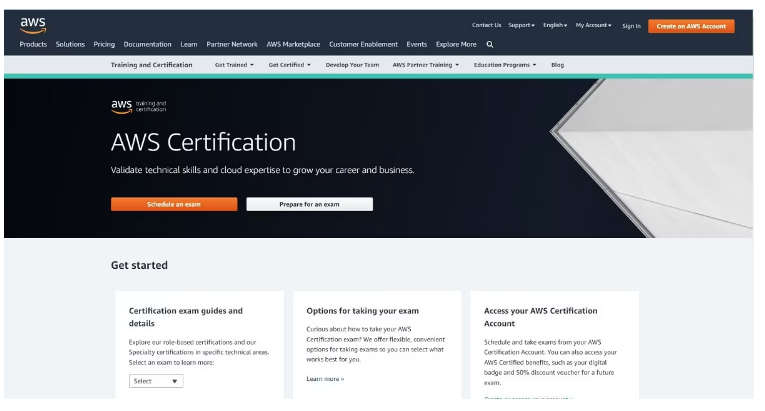The height and width of the screenshot is (411, 765).
Task: Open Explore More
Action: pyautogui.click(x=456, y=44)
